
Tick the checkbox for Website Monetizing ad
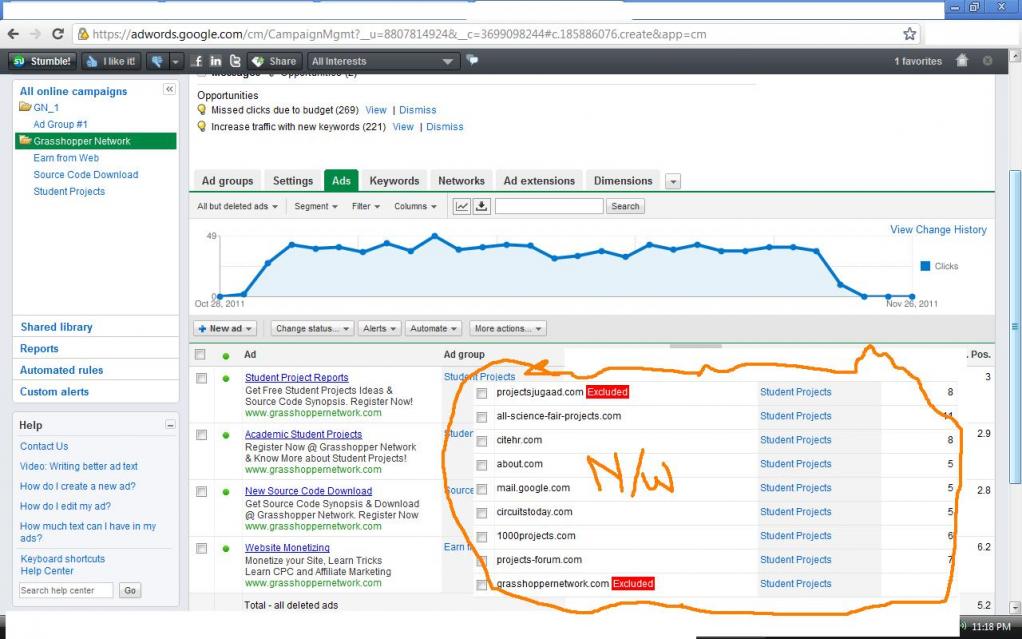tap(201, 548)
